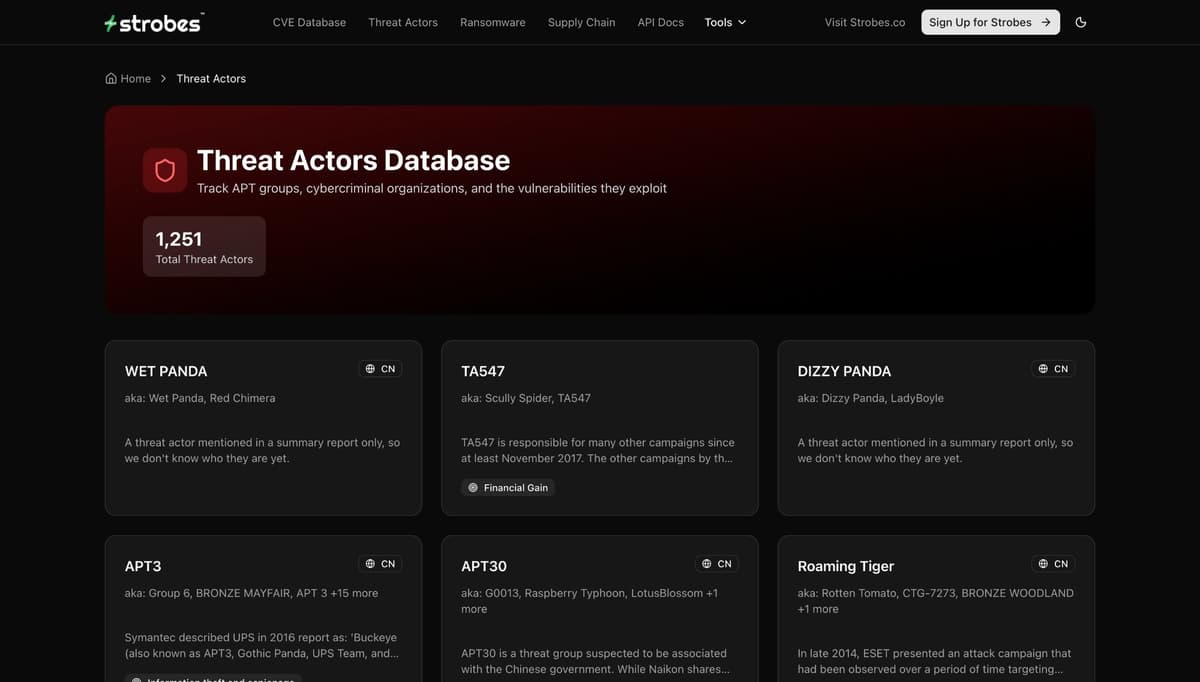This screenshot has width=1200, height=682.
Task: Click TA547 description about campaigns since 2017
Action: pyautogui.click(x=598, y=450)
